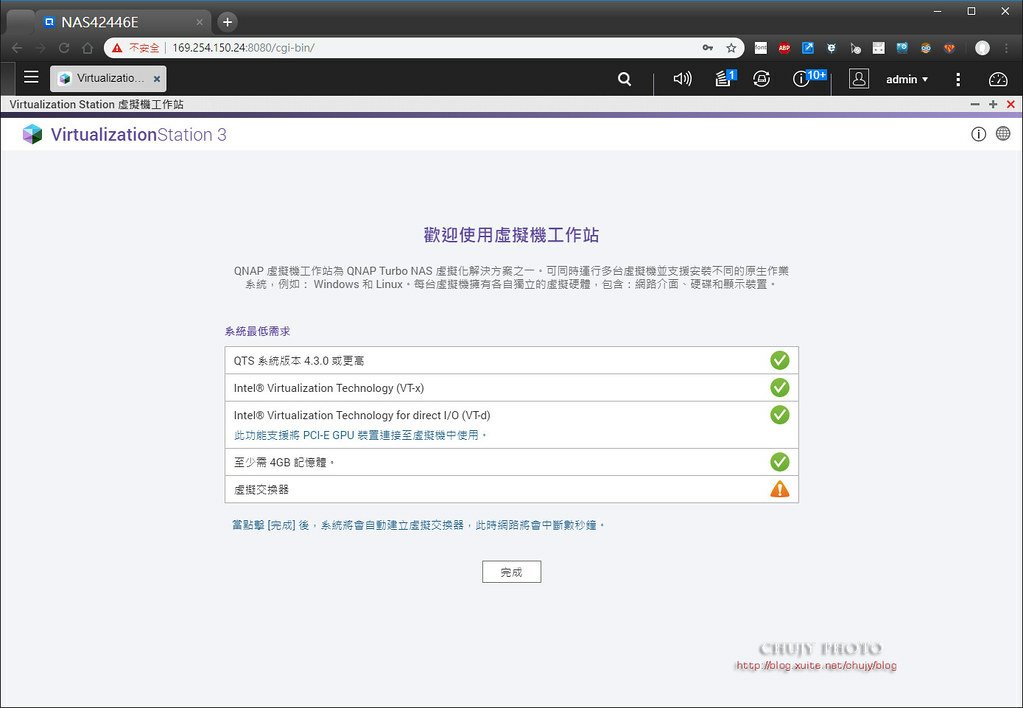
Task: Click the Intel Virtualization Technology (VT-x) text
Action: pos(329,388)
